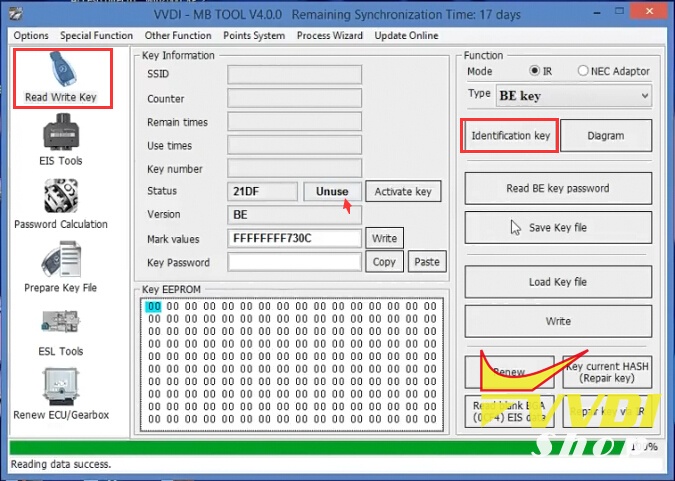
Task: Click the Save Key file button
Action: coord(558,227)
